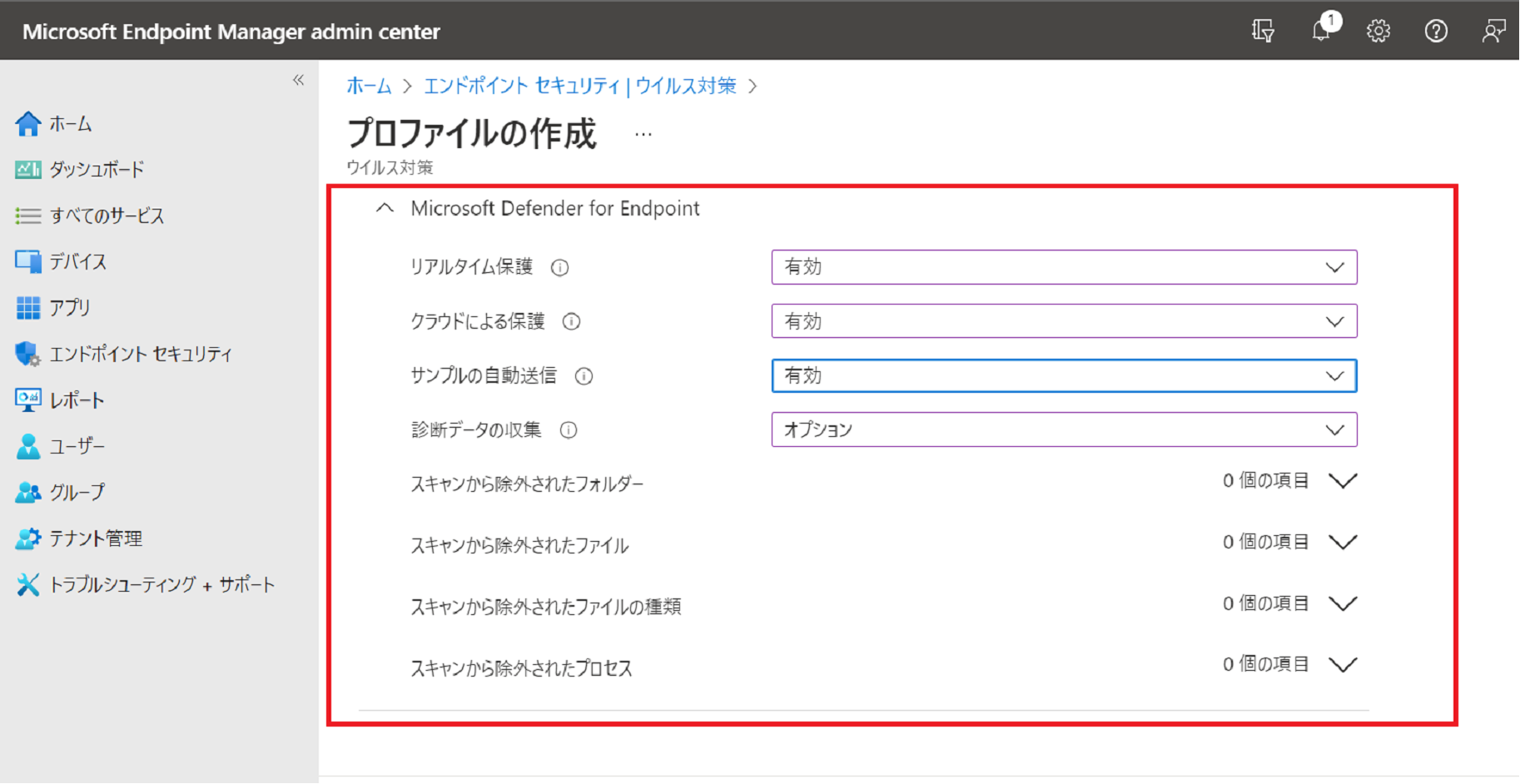Click the スキャンから除外されたフォルダー label
Image resolution: width=1520 pixels, height=784 pixels.
[x=527, y=484]
